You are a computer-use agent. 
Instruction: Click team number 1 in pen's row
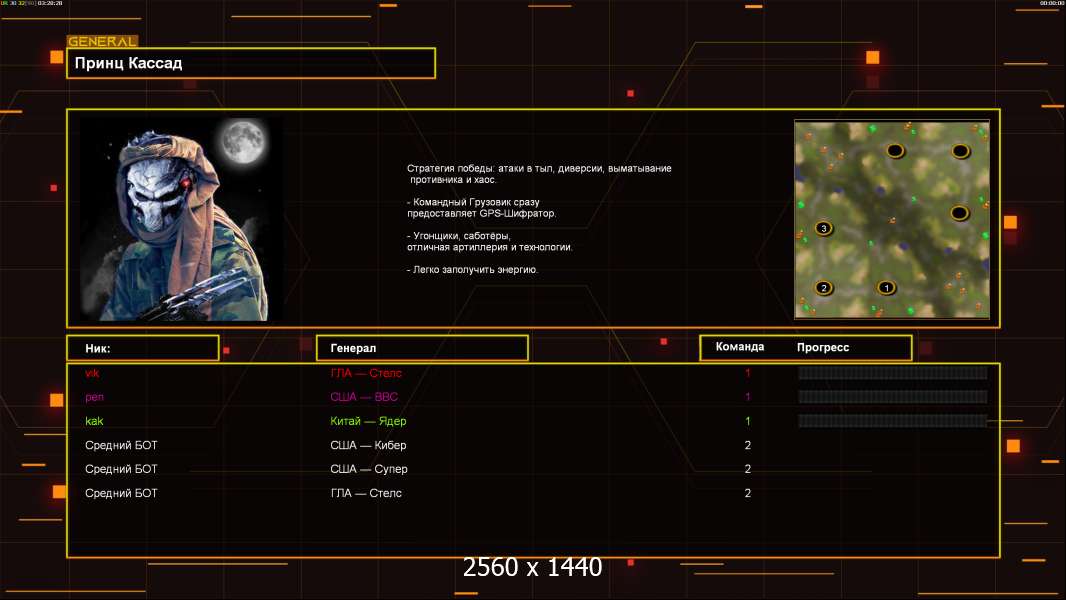click(748, 397)
